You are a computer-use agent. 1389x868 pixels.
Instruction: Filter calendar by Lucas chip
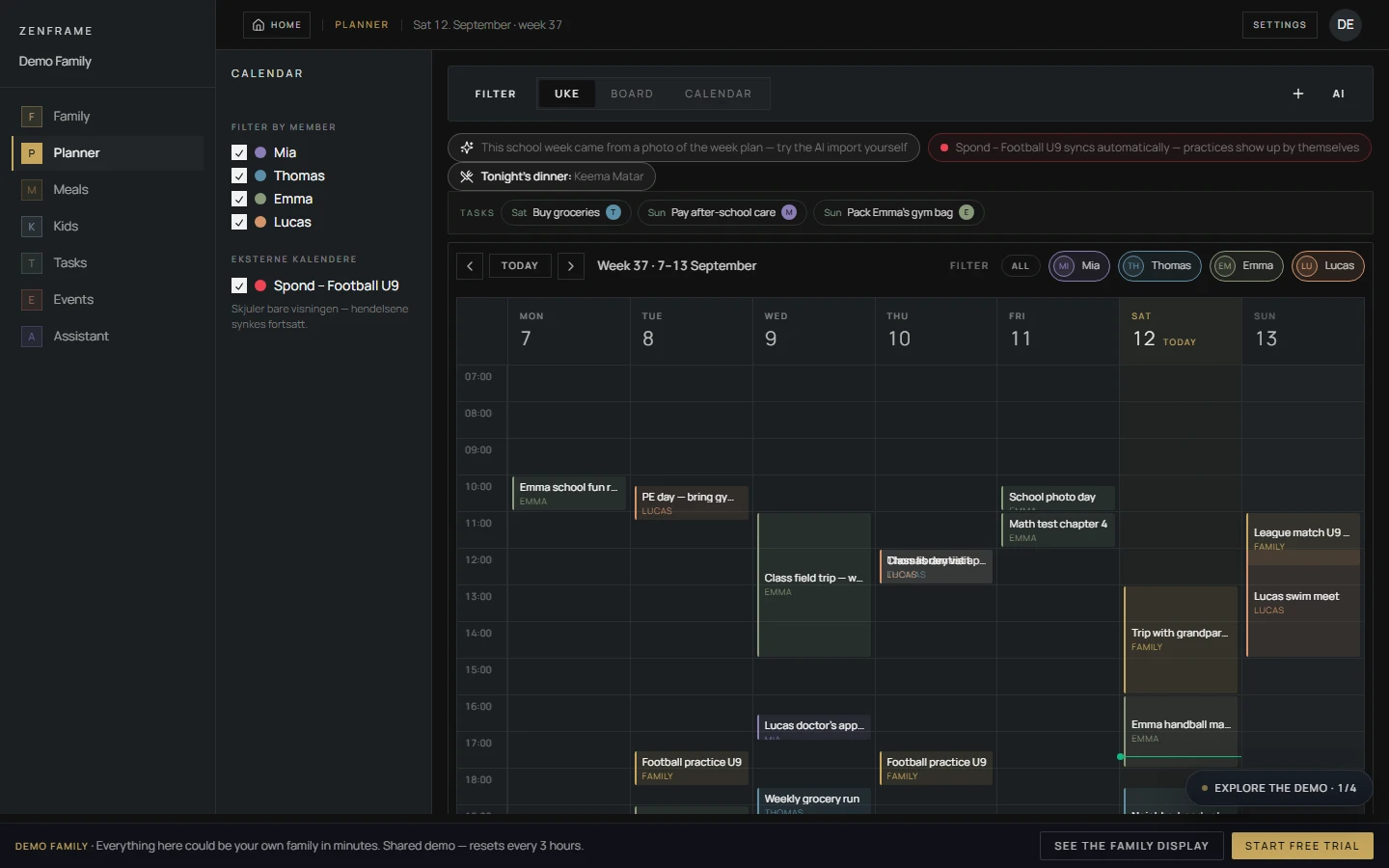[1328, 266]
